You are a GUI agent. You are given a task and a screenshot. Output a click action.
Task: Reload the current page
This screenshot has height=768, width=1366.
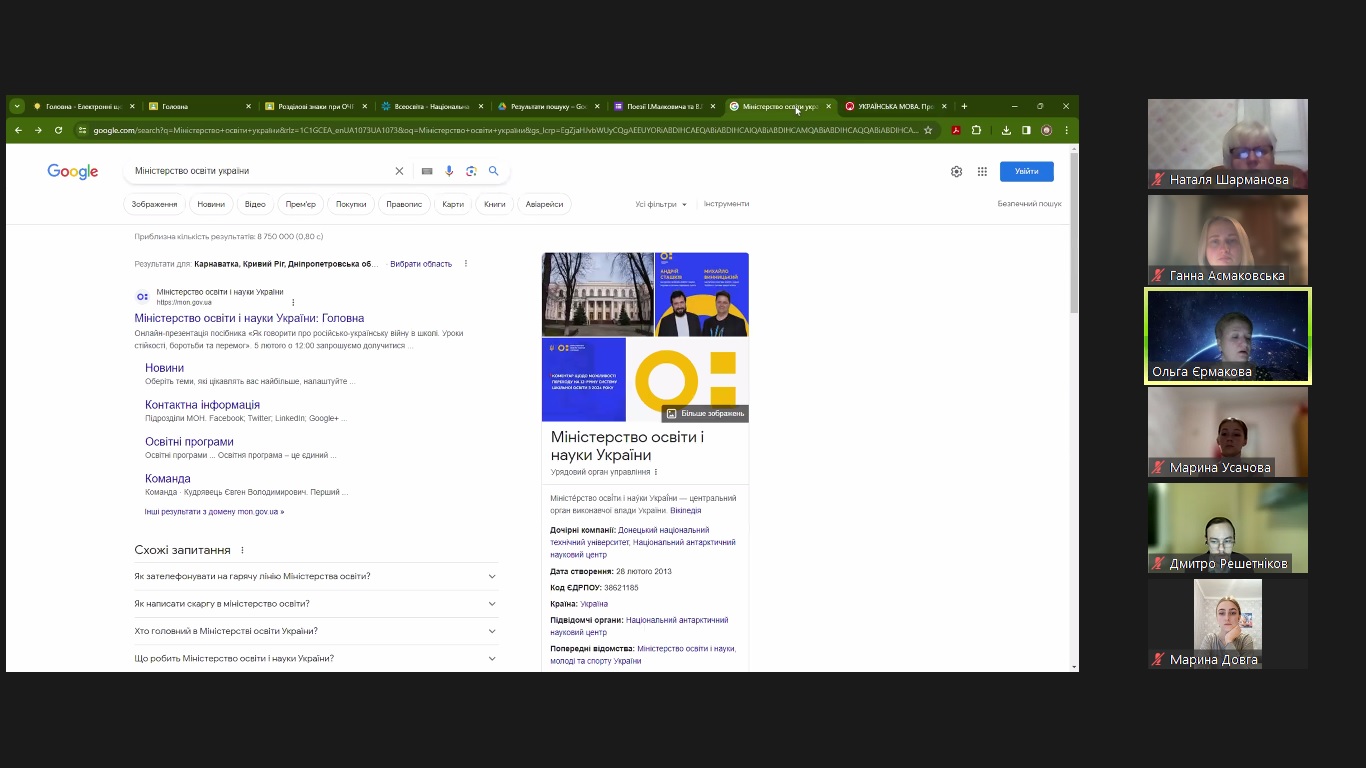(x=58, y=130)
